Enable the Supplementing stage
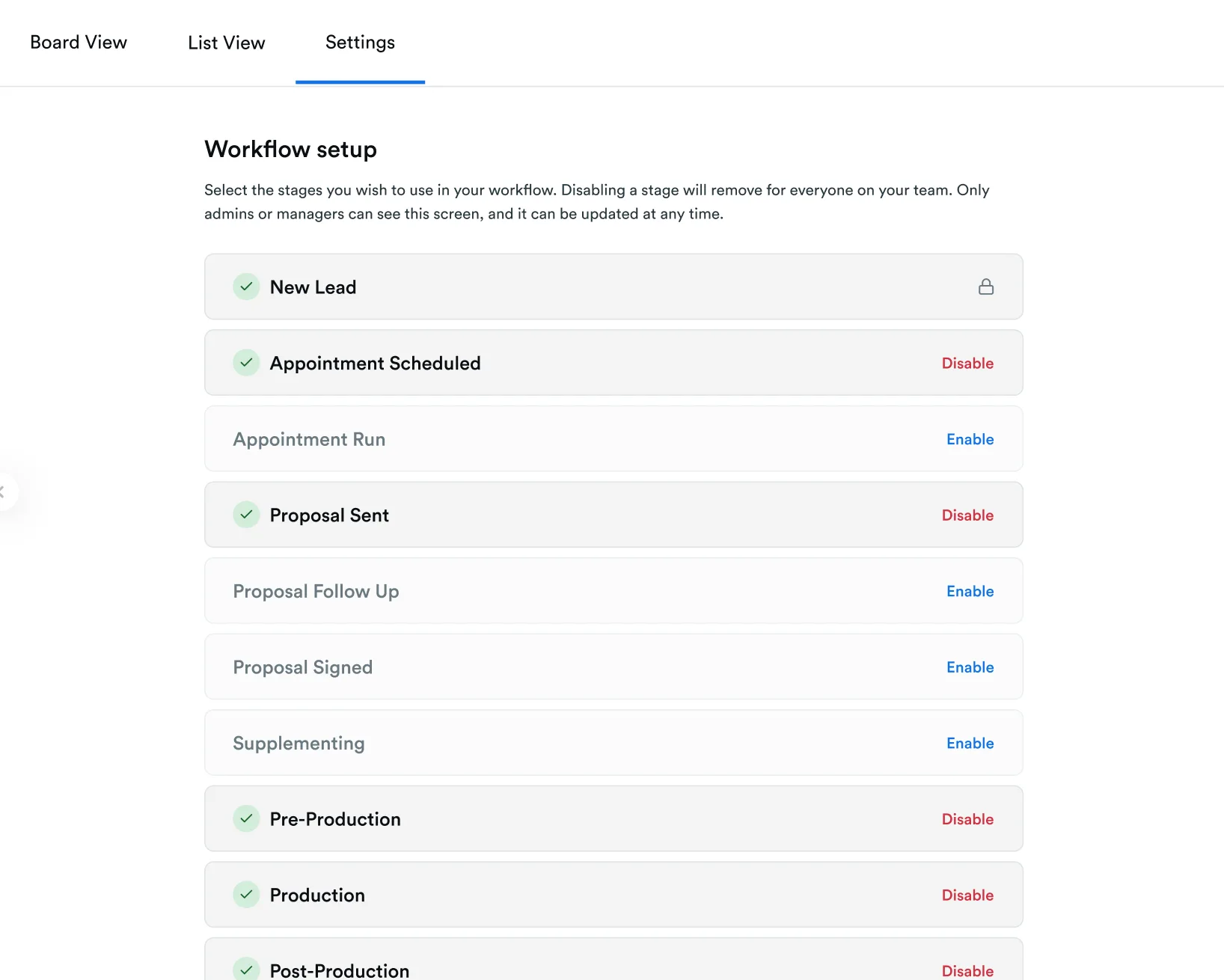Screen dimensions: 1224x980 (970, 743)
